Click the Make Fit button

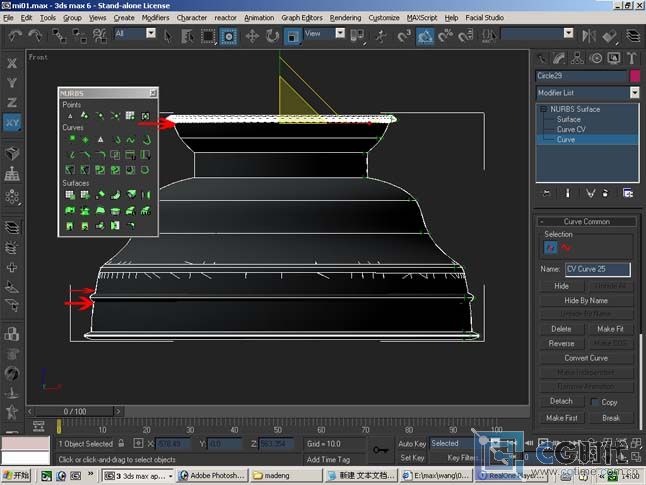tap(610, 329)
